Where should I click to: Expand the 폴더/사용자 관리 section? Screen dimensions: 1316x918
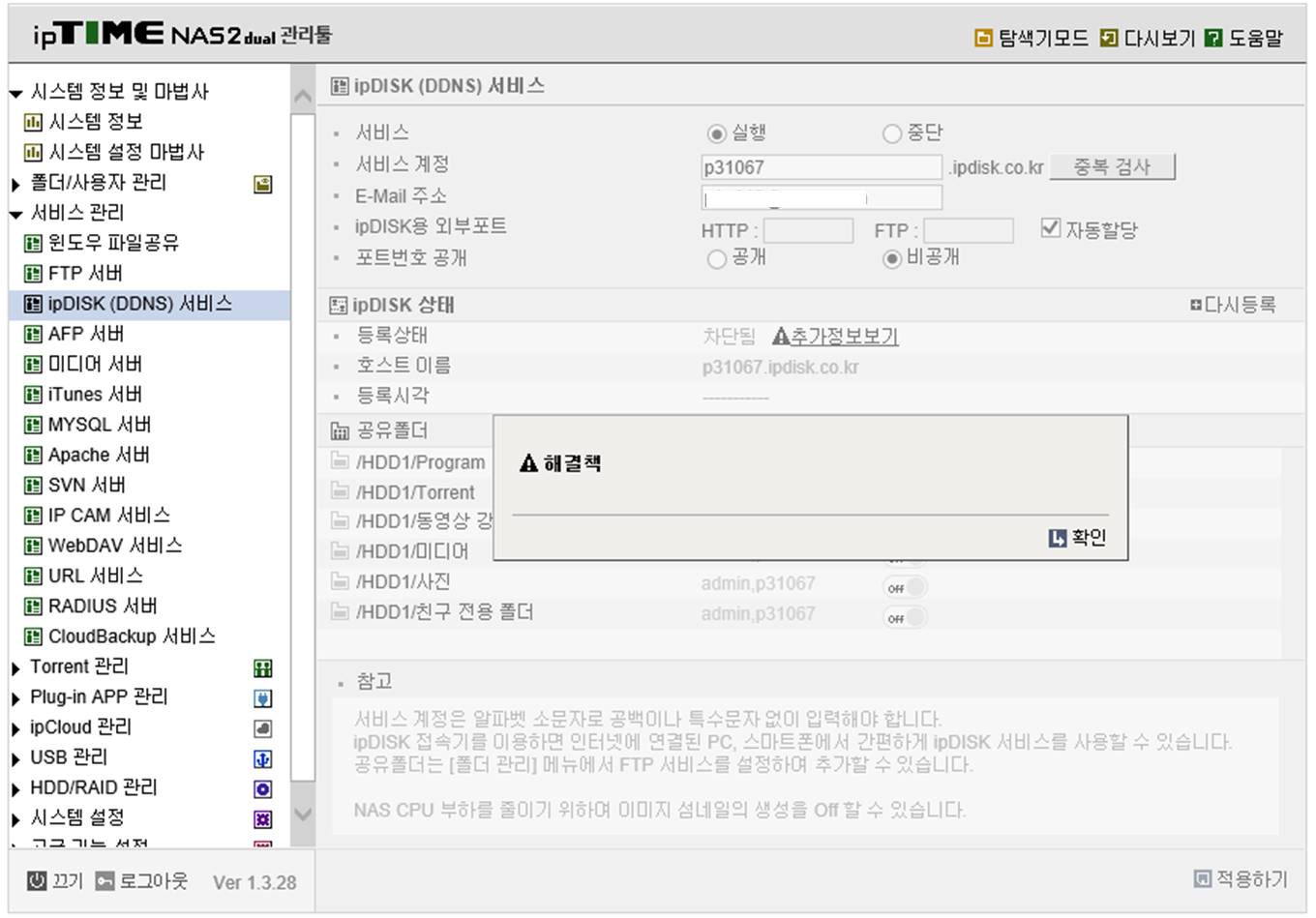[15, 184]
